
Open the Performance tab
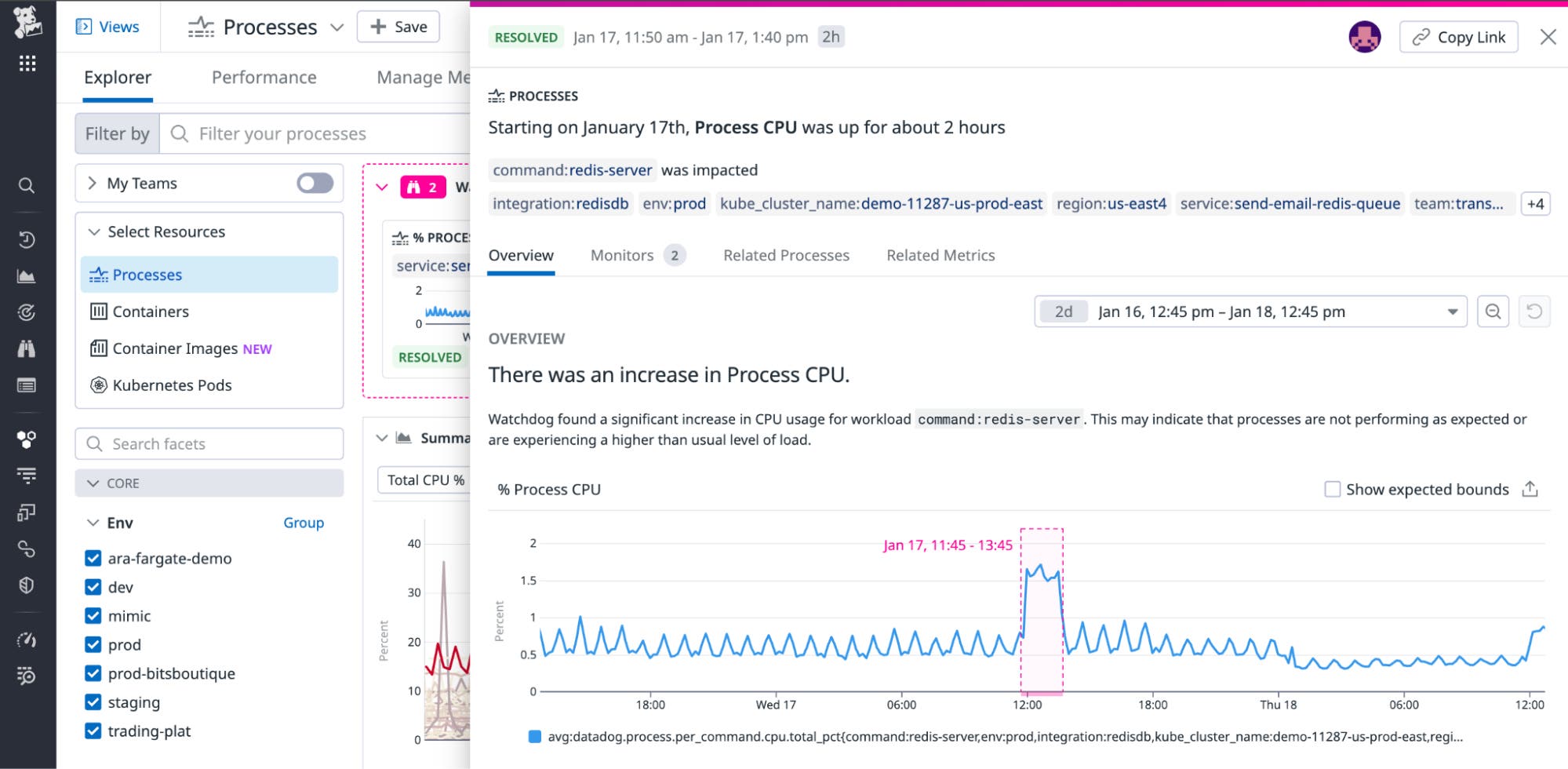[264, 77]
